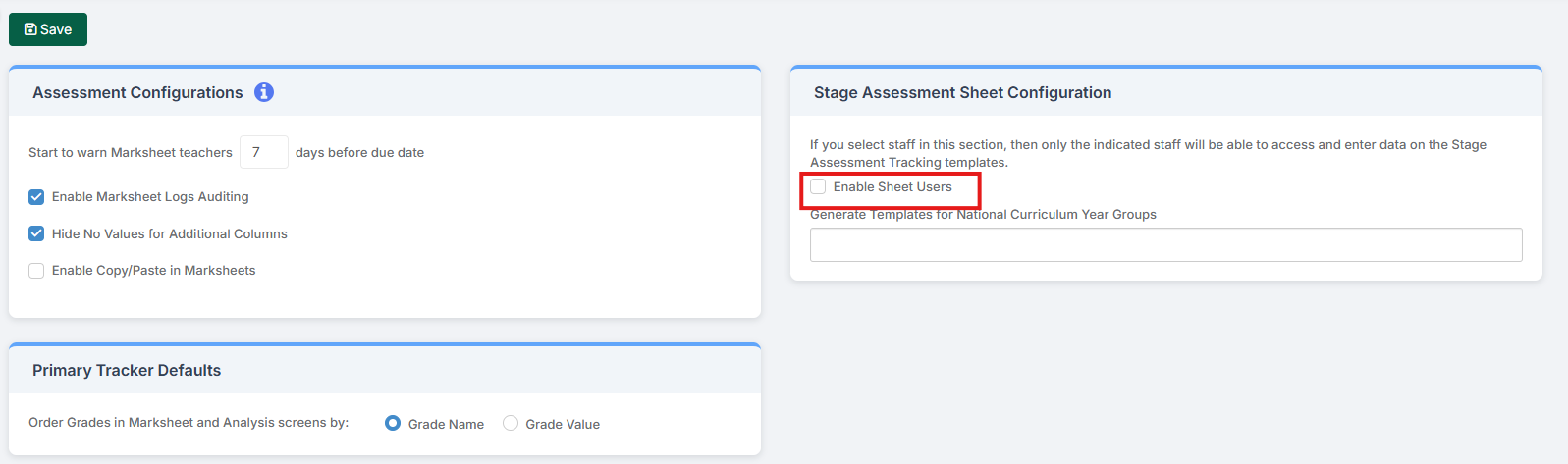
Task: Click the 'Hide No Values for Additional Columns' text
Action: coord(170,233)
